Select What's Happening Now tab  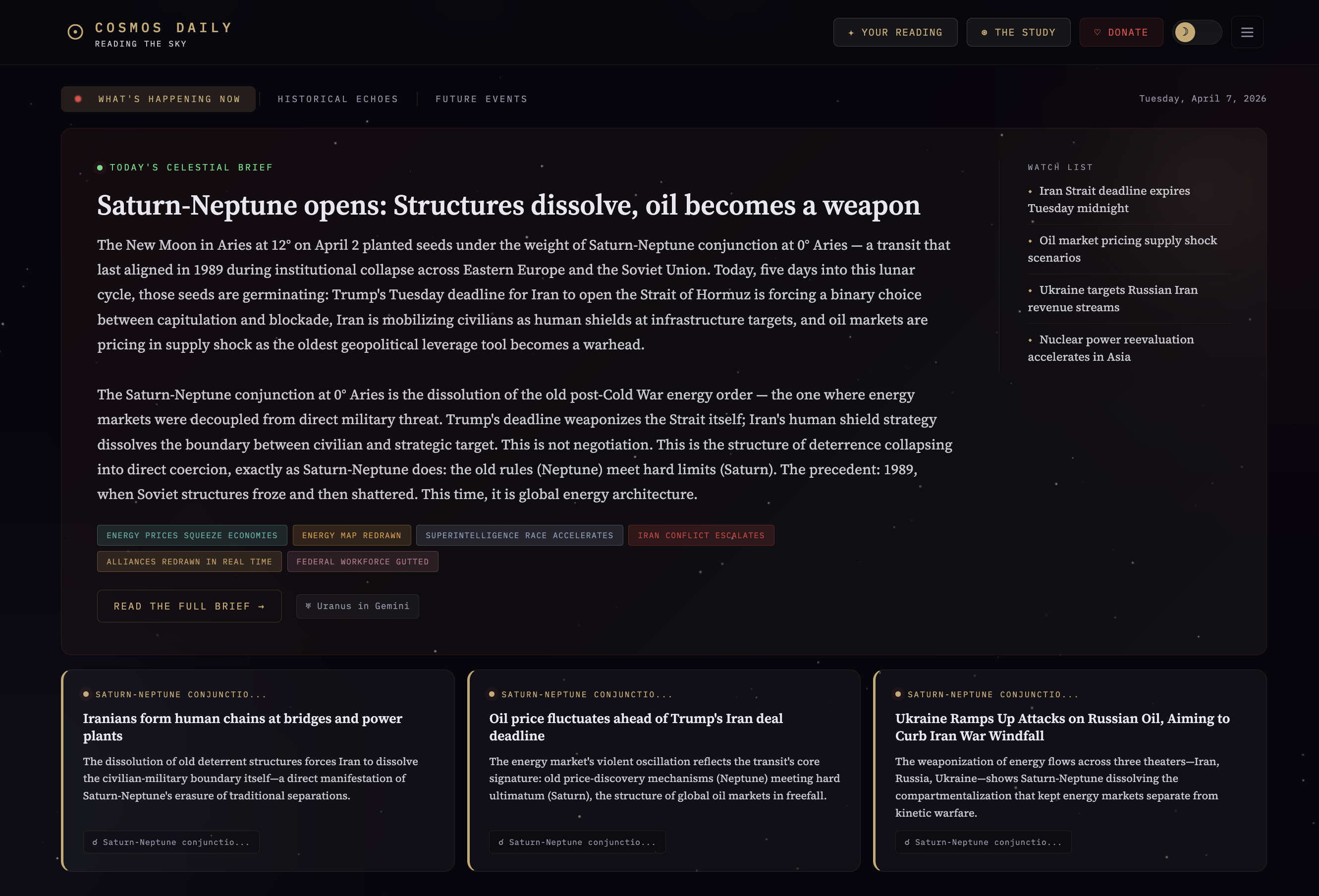tap(159, 99)
